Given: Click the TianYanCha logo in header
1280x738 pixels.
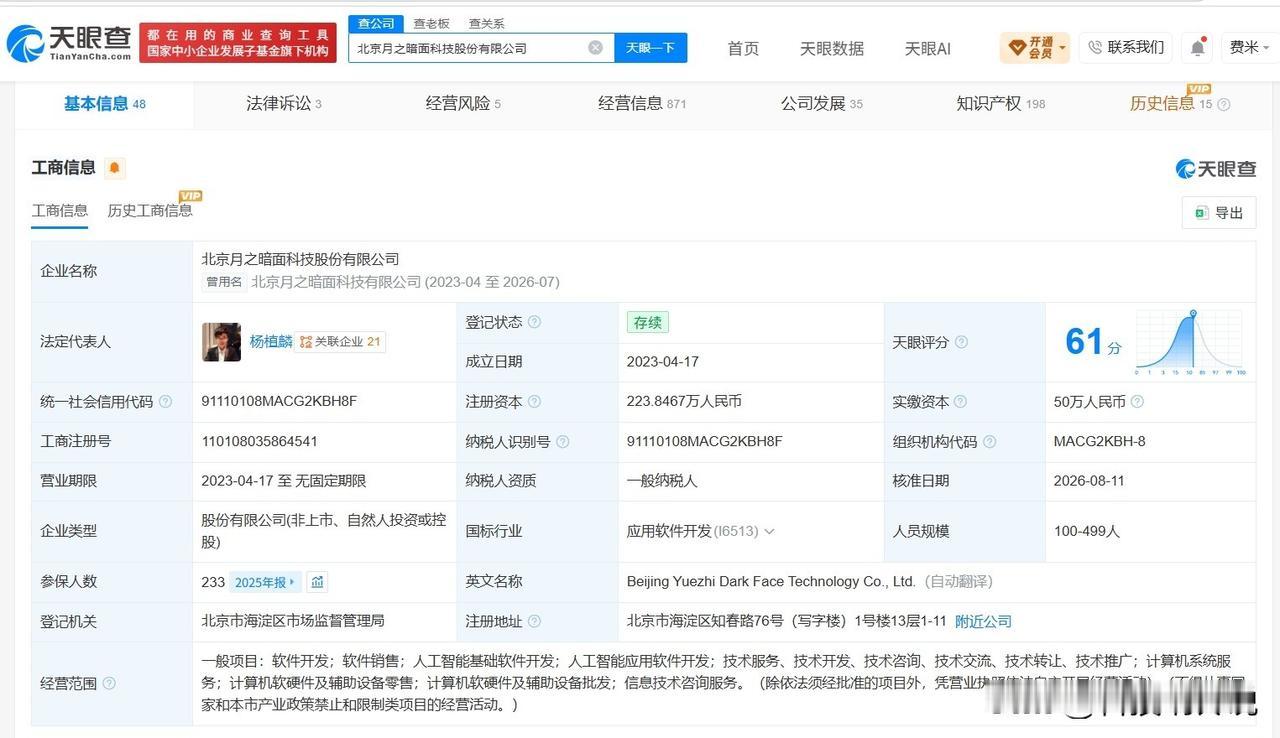Looking at the screenshot, I should pos(68,43).
